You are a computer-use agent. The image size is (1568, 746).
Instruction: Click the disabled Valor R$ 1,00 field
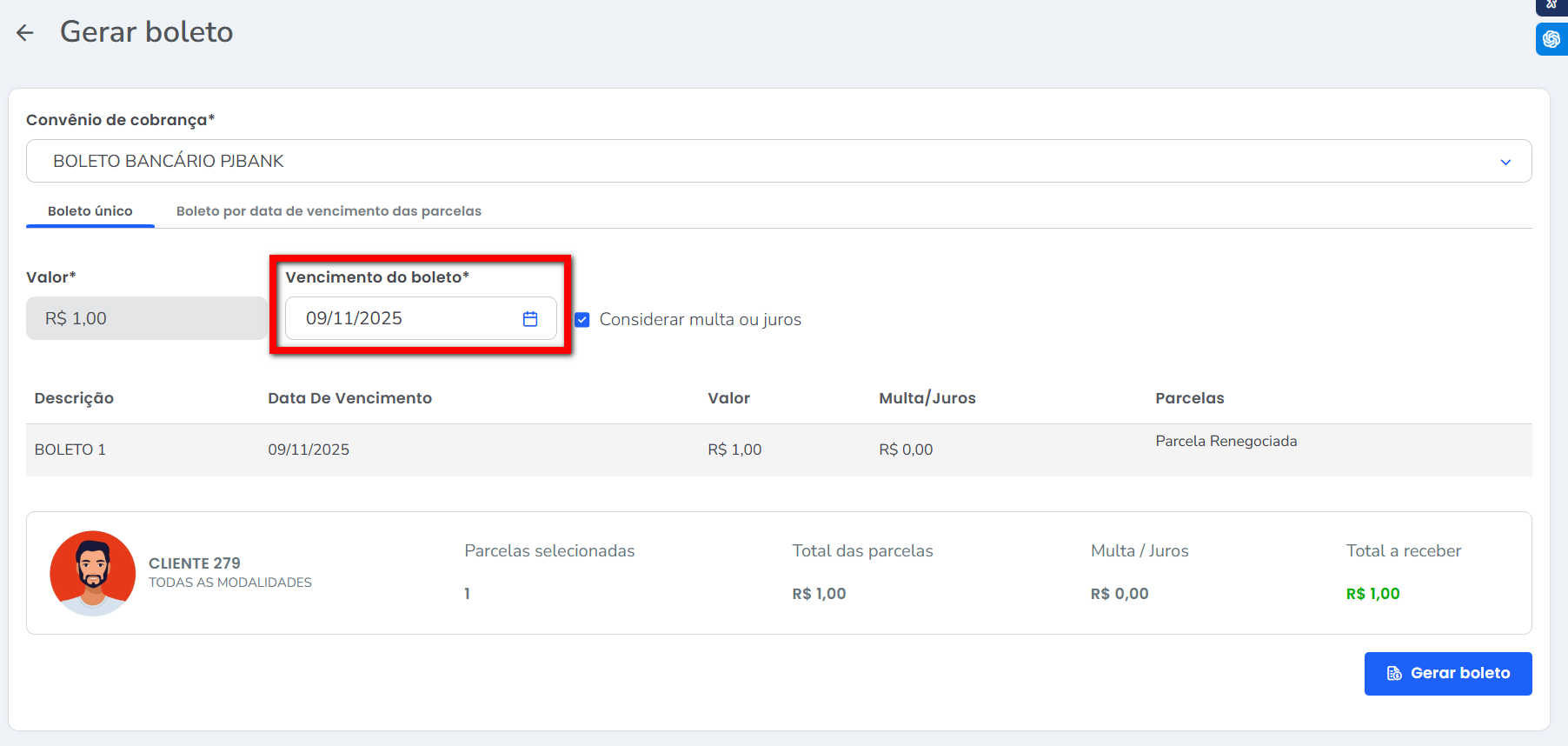[146, 319]
